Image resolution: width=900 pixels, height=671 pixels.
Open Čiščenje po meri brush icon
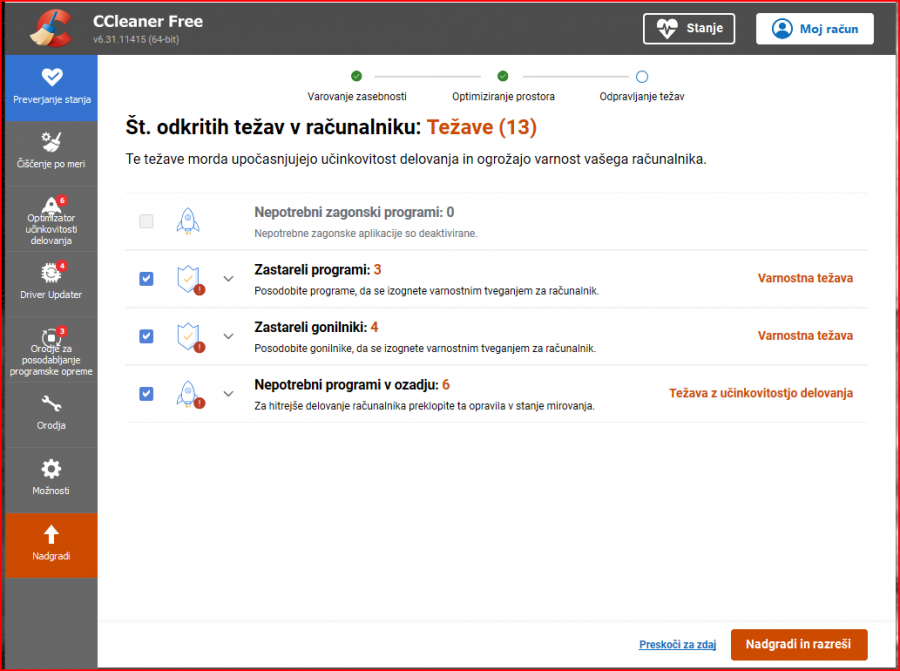click(x=51, y=142)
